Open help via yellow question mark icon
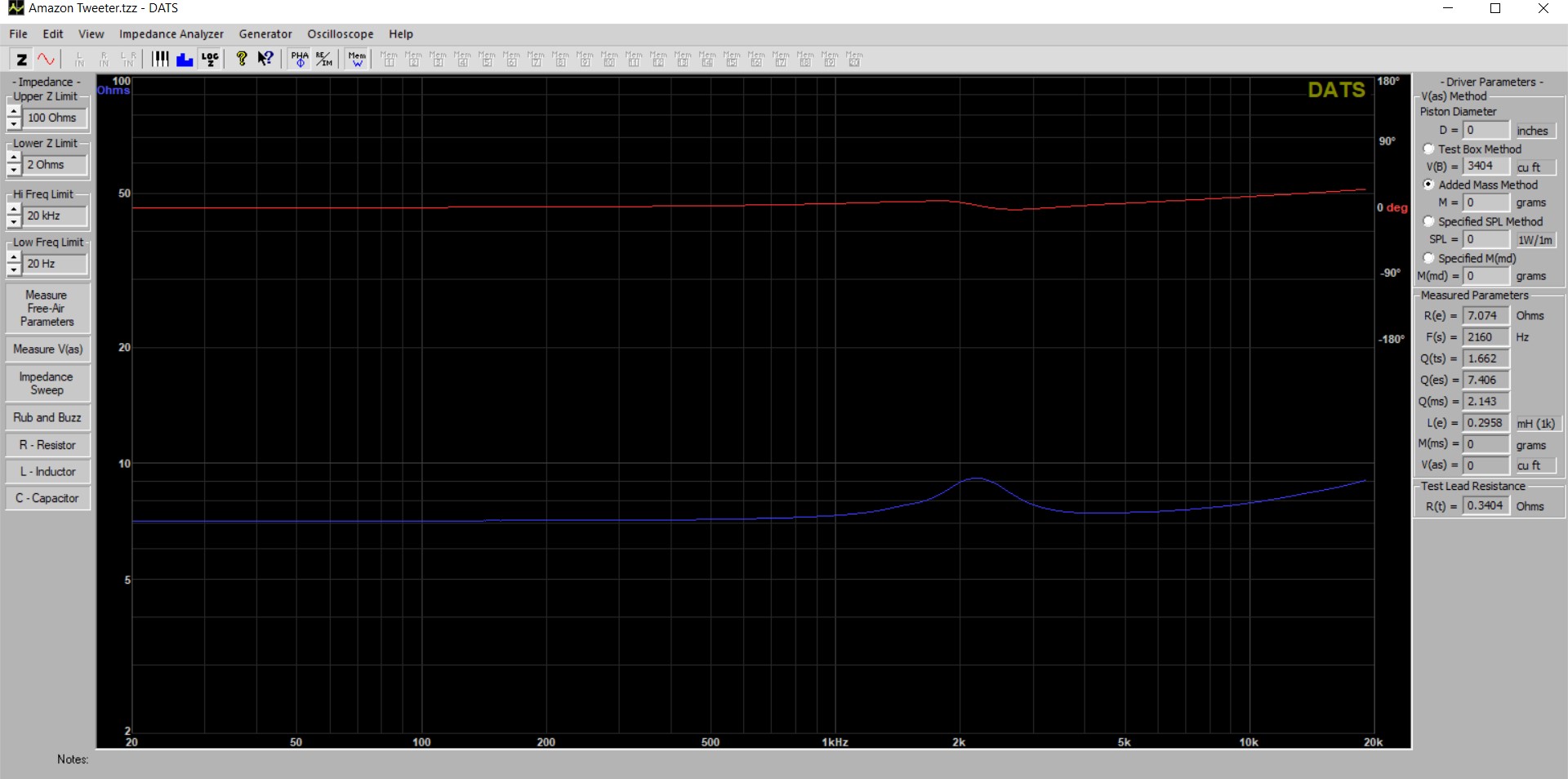The height and width of the screenshot is (779, 1568). pyautogui.click(x=241, y=59)
